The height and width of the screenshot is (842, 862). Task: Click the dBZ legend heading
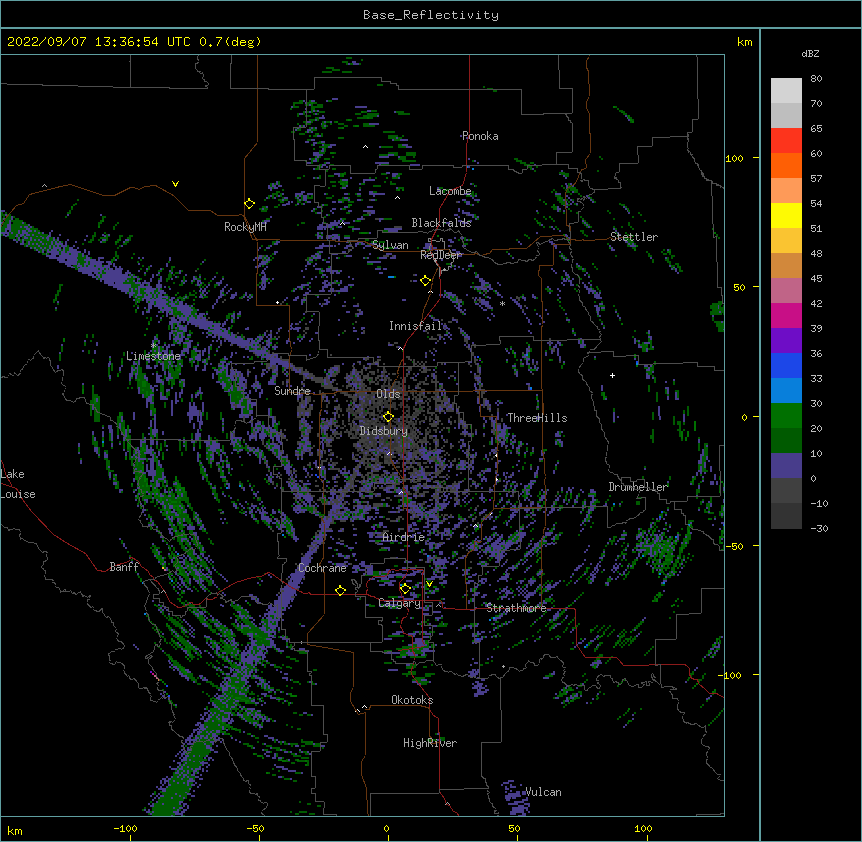810,53
